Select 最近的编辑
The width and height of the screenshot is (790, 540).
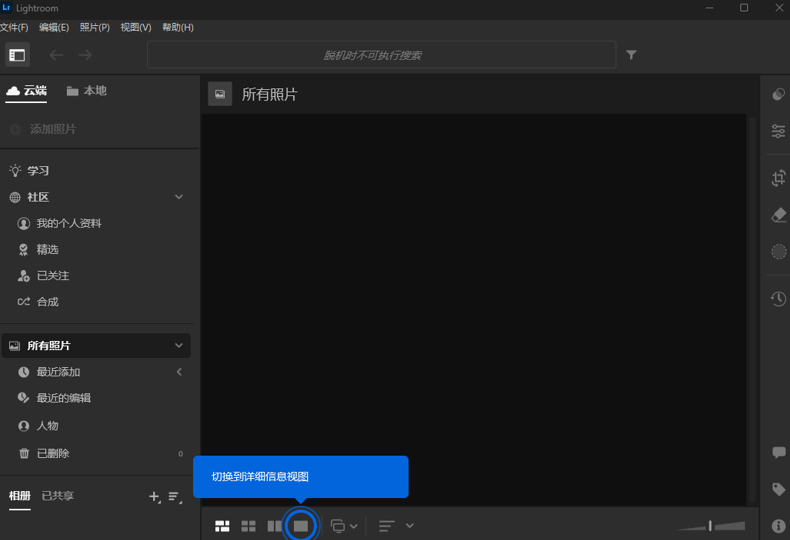tap(54, 398)
